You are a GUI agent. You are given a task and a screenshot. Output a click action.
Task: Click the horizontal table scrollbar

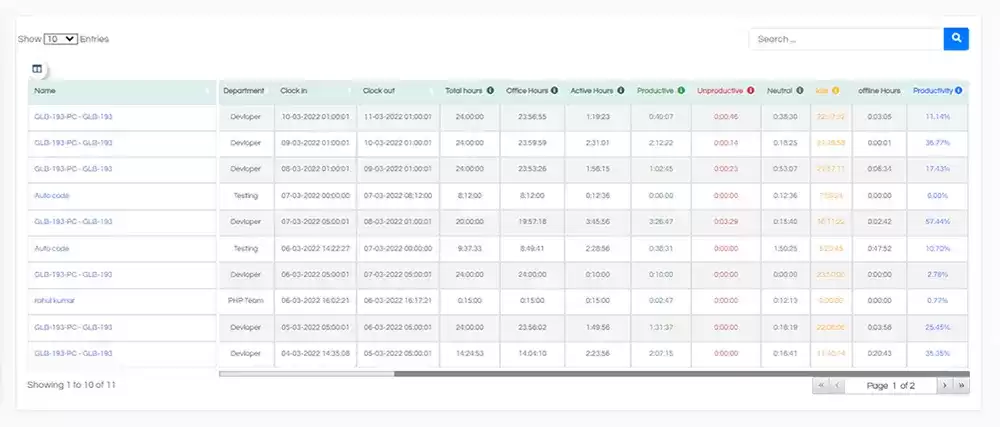306,374
